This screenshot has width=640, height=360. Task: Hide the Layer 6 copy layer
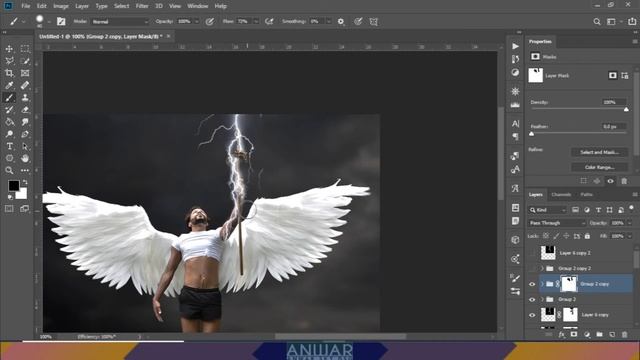coord(532,315)
